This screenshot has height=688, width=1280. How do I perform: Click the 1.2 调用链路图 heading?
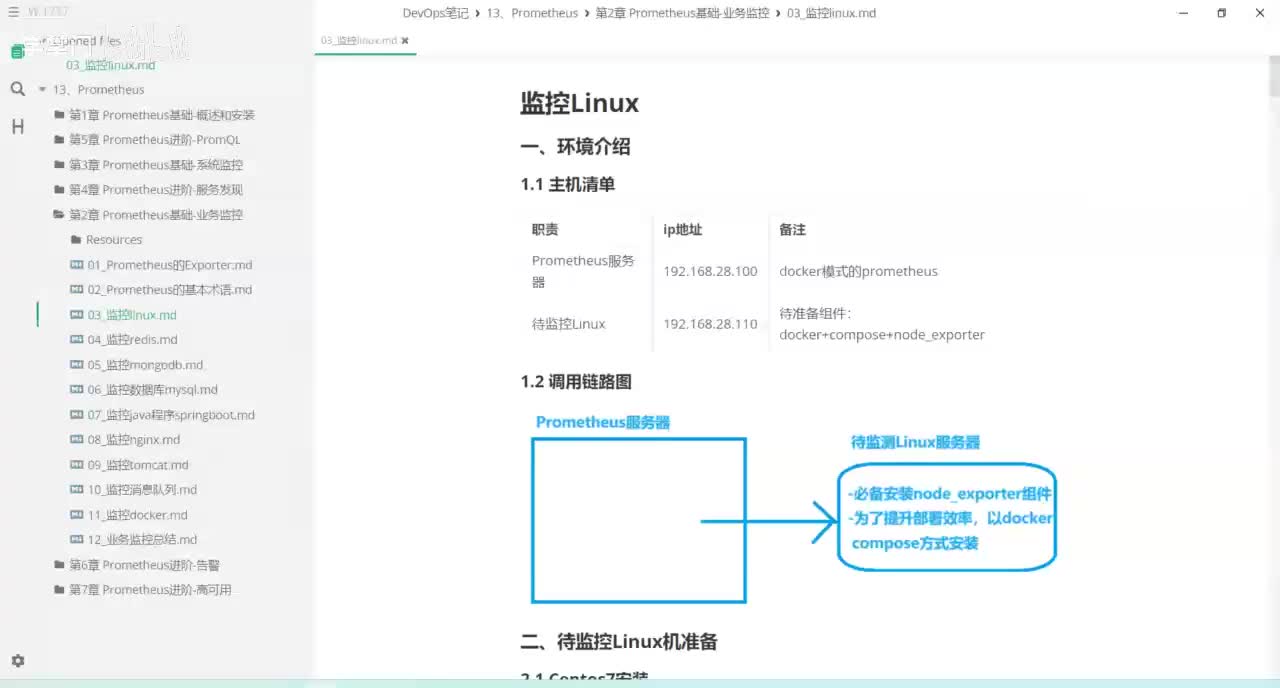pyautogui.click(x=576, y=382)
